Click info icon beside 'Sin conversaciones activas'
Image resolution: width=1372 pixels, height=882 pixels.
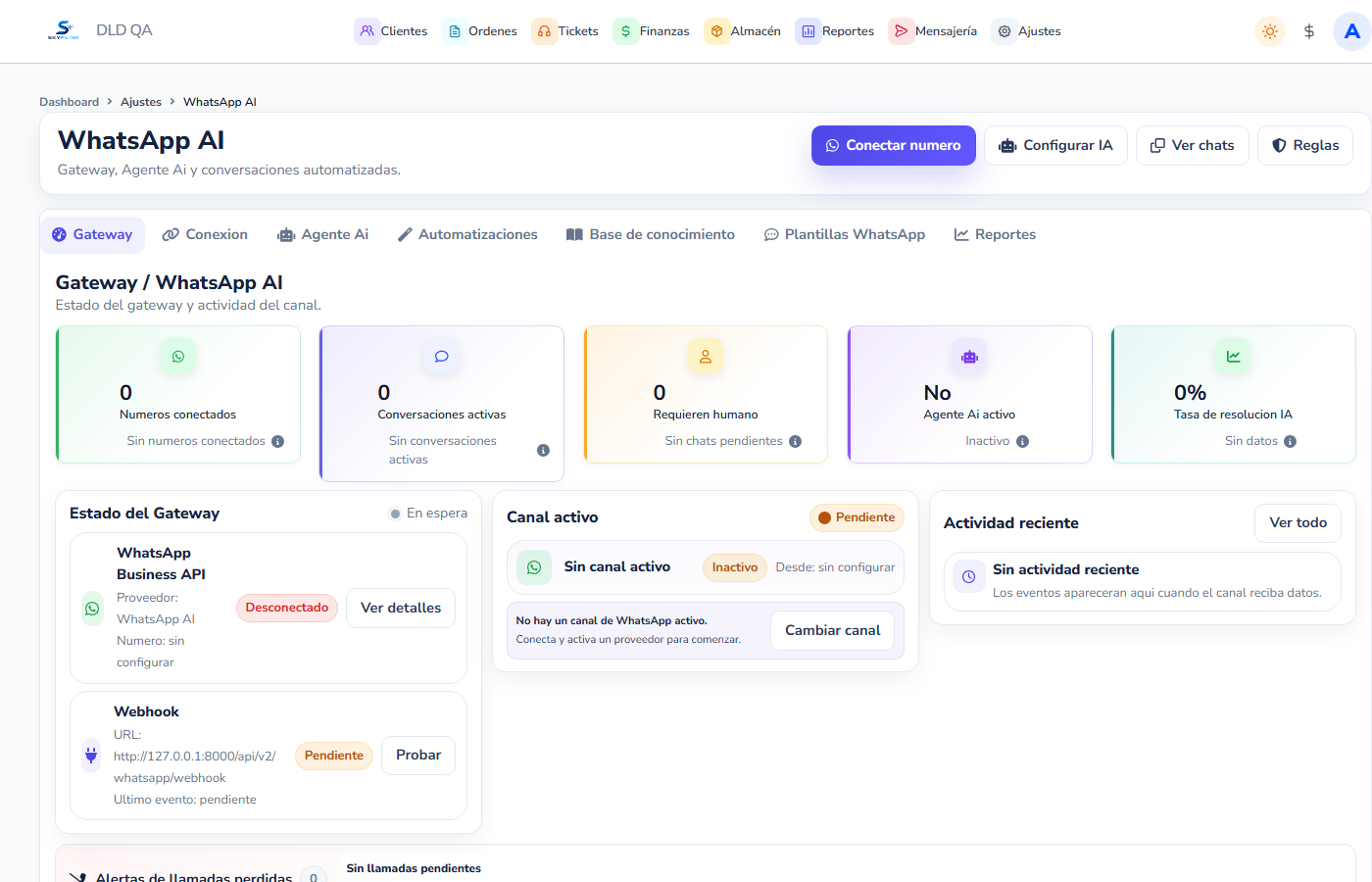543,451
